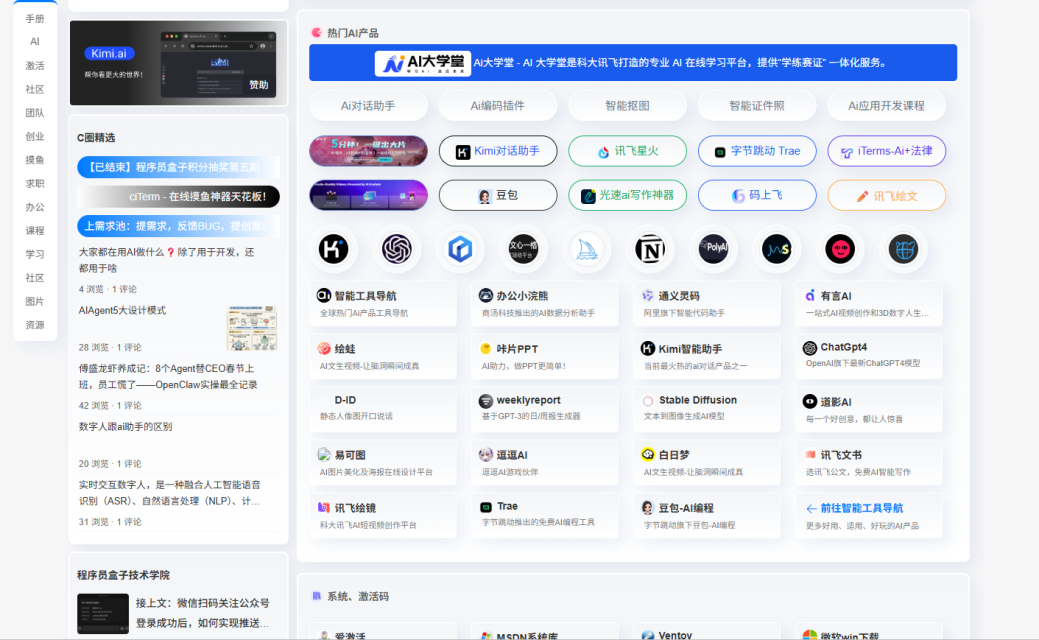
Task: Open the ChatGPT round logo icon
Action: click(397, 250)
